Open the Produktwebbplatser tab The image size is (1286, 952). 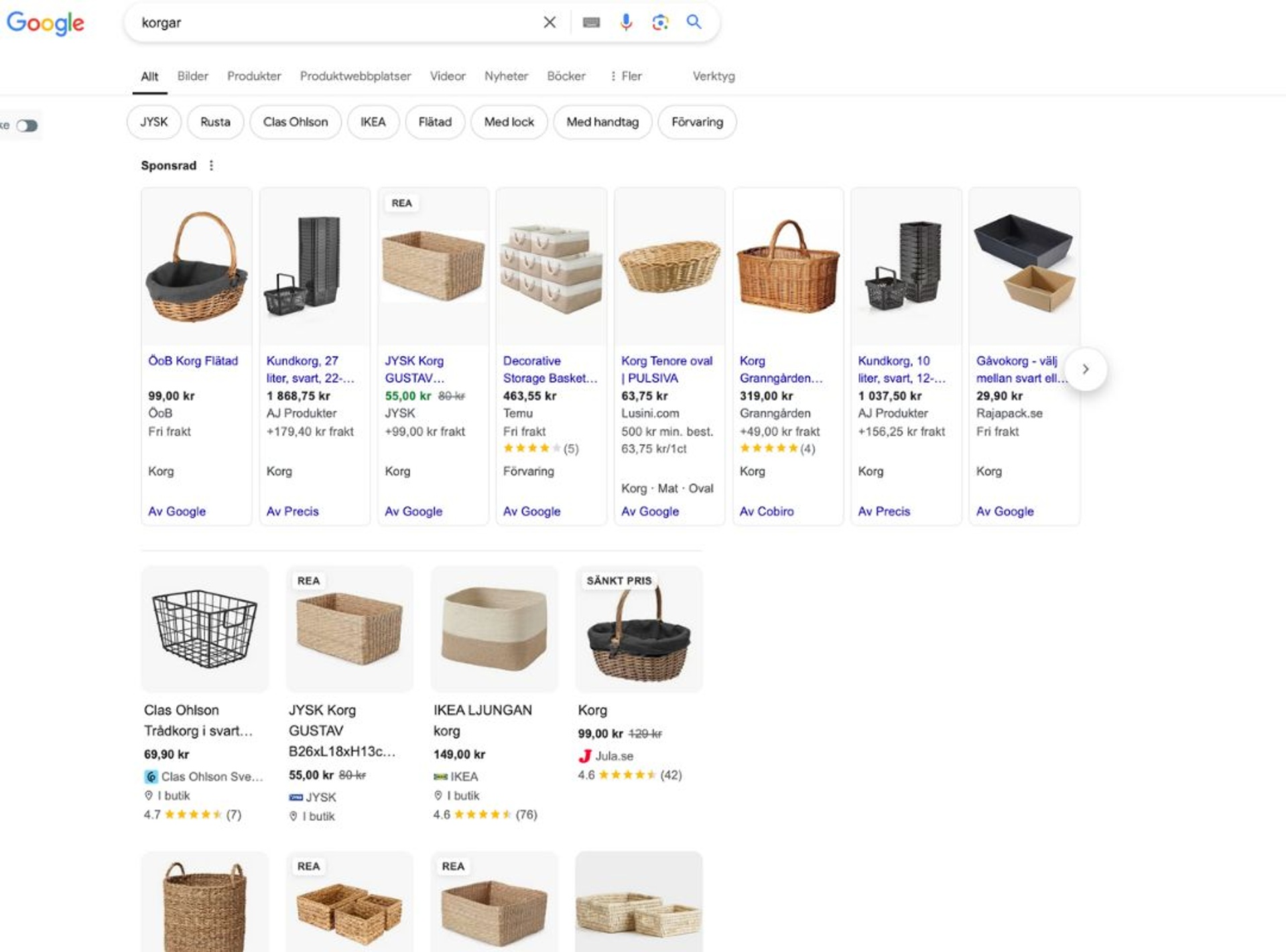click(x=356, y=76)
